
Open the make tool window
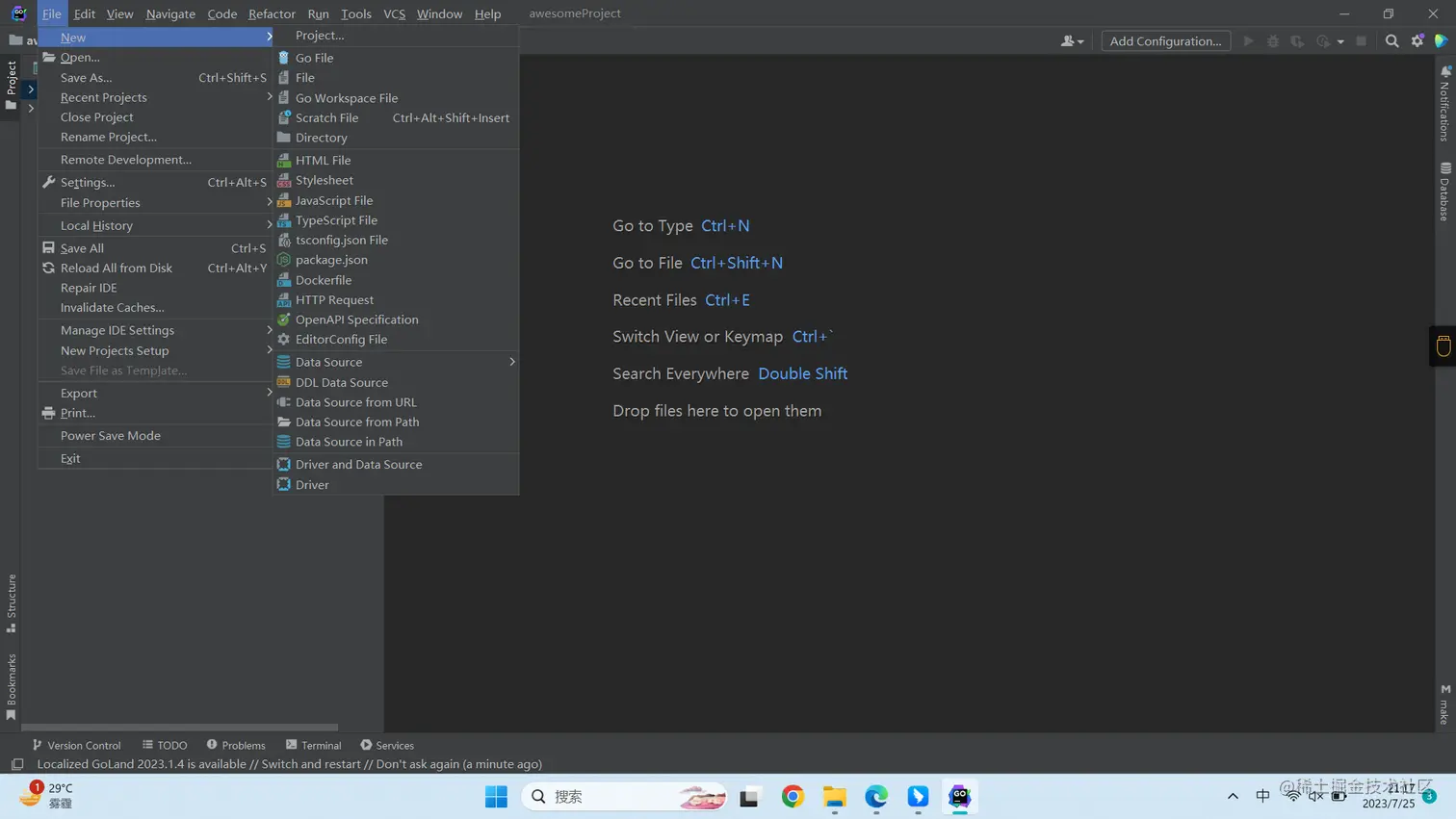(1444, 704)
